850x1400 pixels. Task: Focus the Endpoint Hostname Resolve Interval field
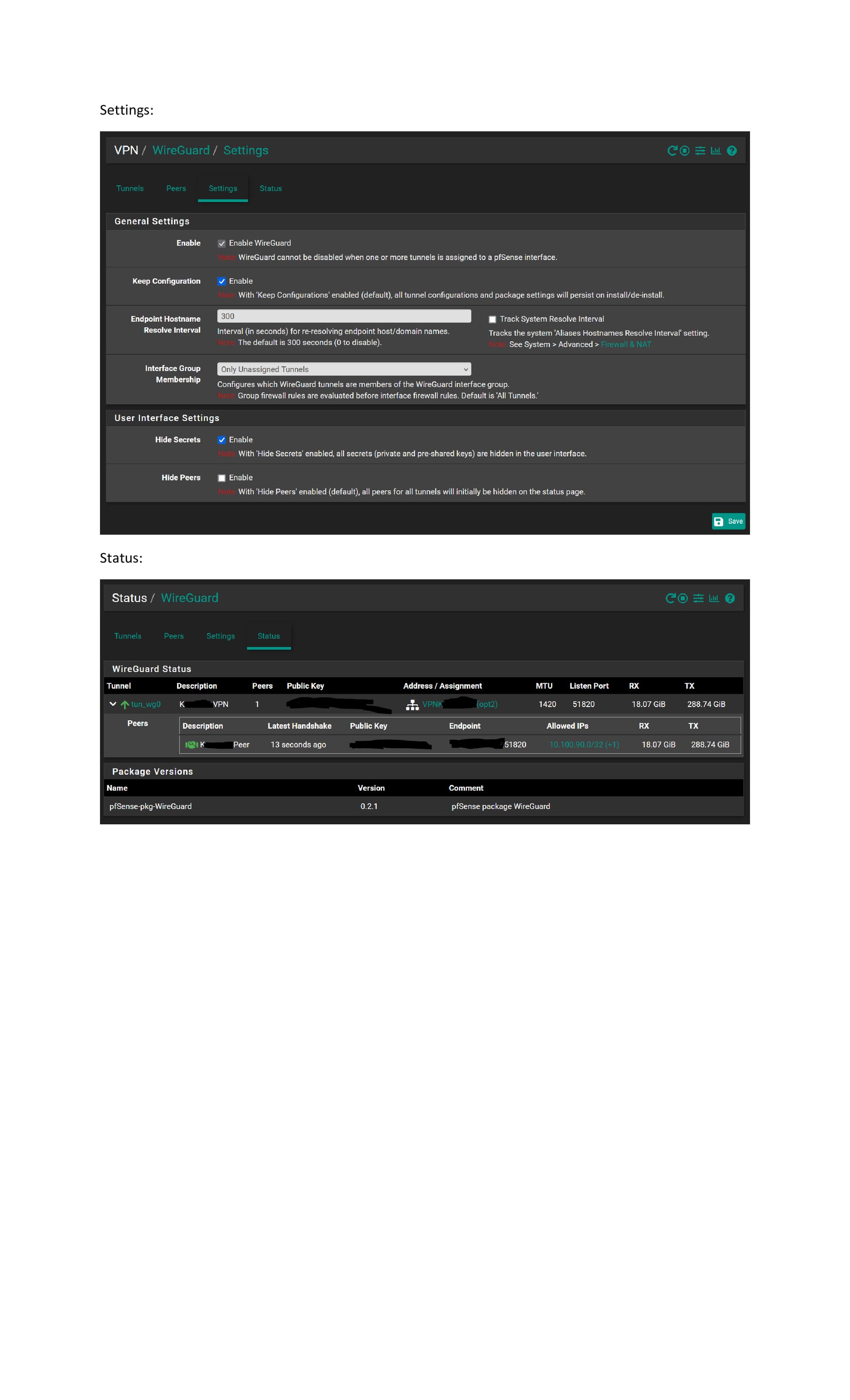click(344, 317)
